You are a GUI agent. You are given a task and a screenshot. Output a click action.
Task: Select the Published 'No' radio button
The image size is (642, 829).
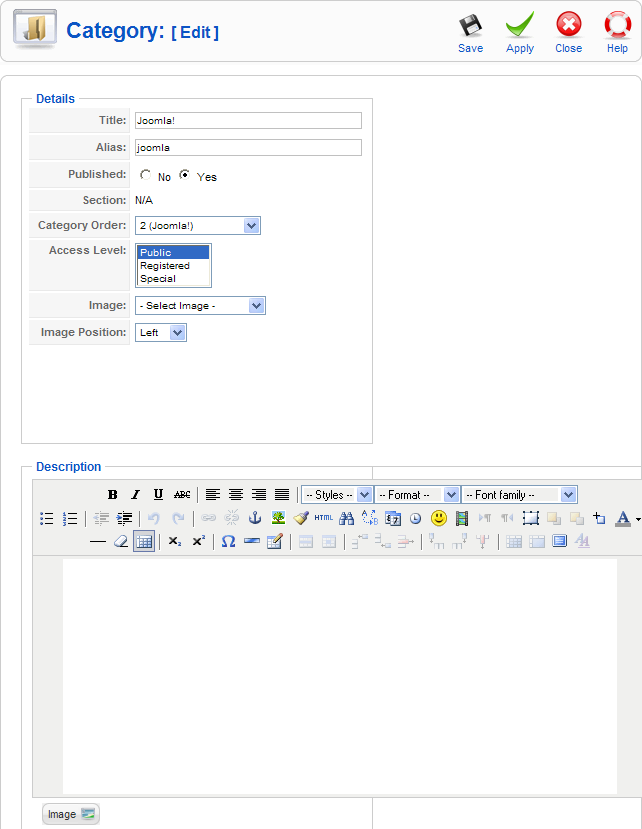click(x=145, y=175)
